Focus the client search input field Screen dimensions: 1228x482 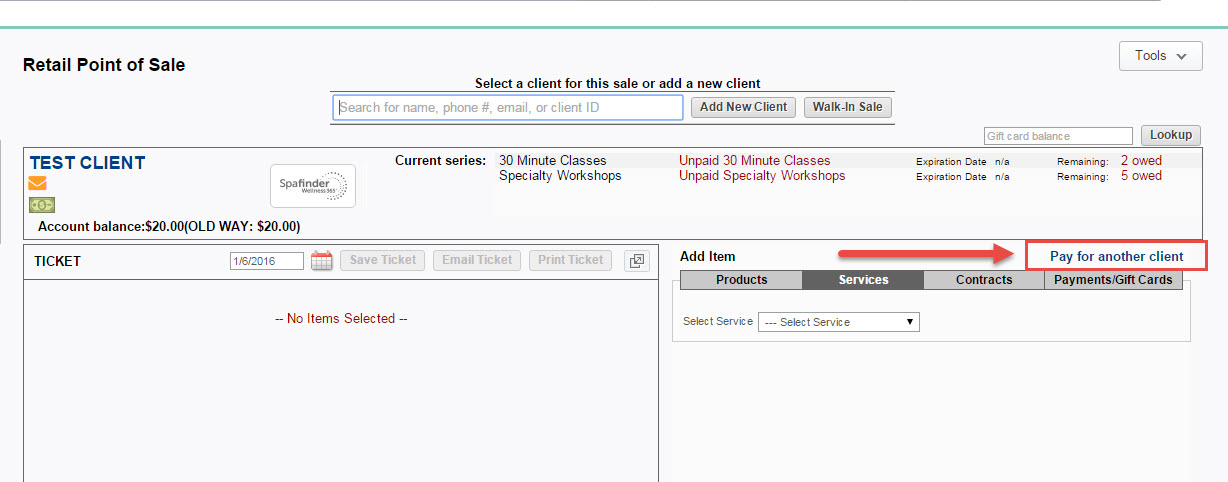click(508, 108)
